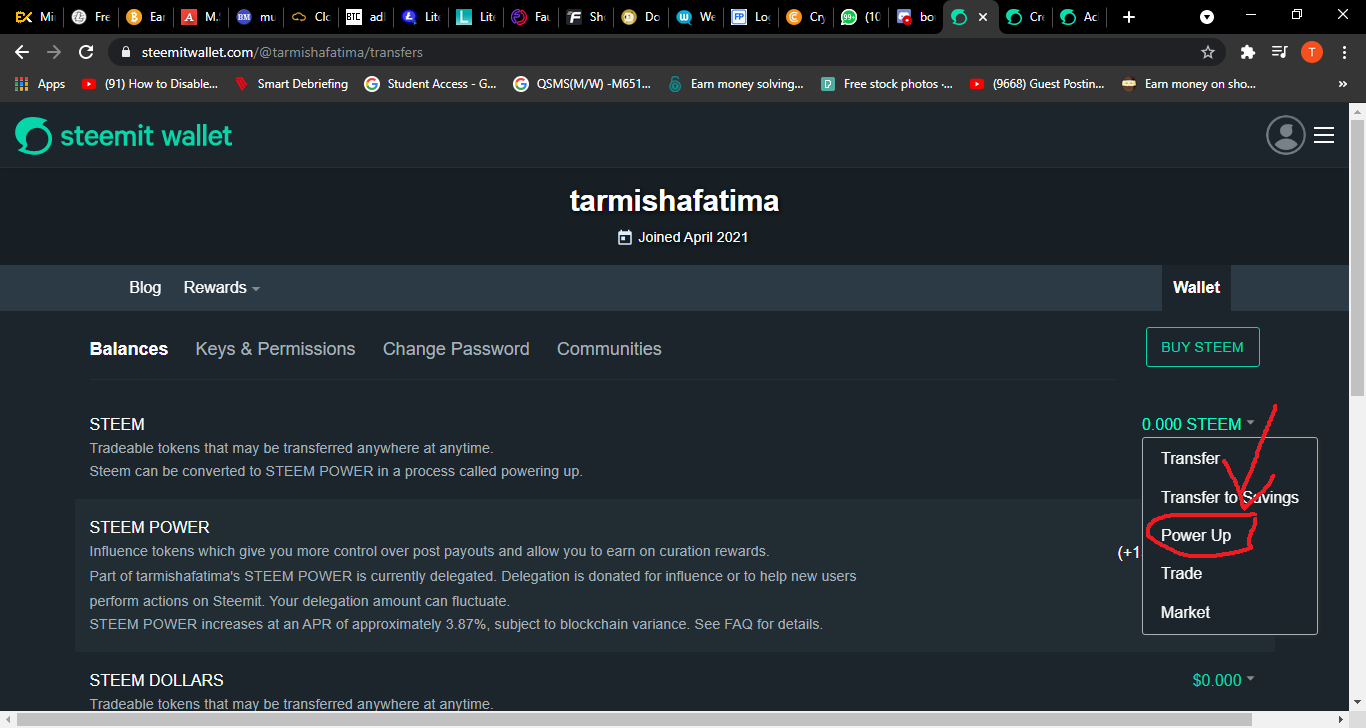Switch to the Bitcoin 'Ea' tab
Viewport: 1366px width, 728px height.
[x=146, y=17]
